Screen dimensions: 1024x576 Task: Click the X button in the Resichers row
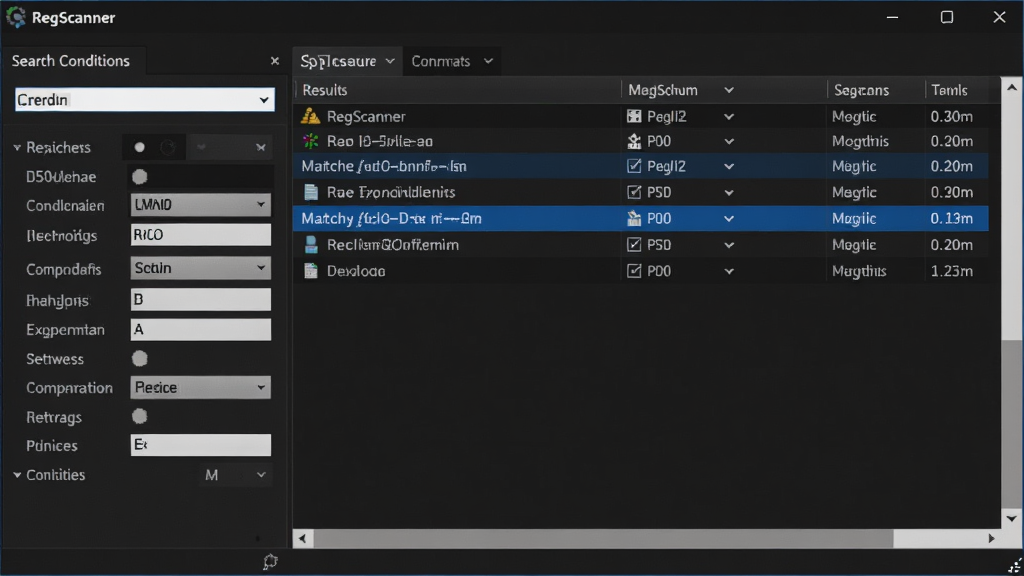click(x=261, y=148)
